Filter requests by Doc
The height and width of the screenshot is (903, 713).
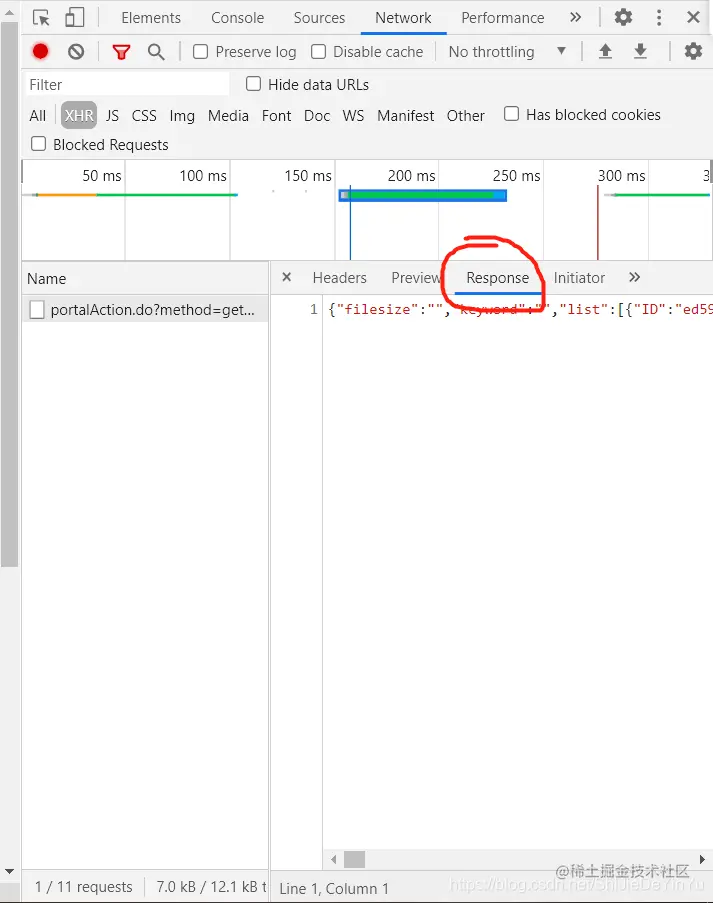click(317, 116)
